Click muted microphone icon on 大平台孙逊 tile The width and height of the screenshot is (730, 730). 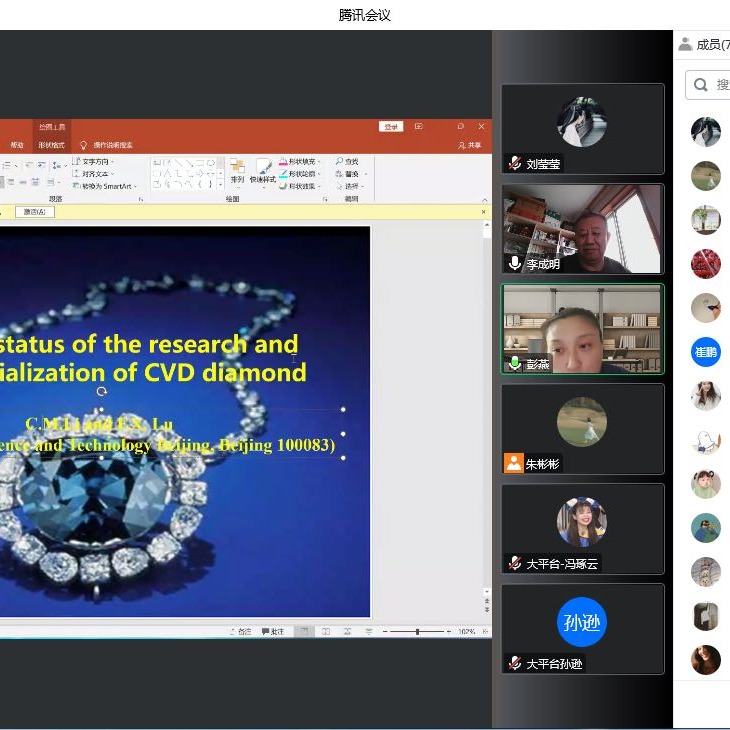click(x=515, y=663)
